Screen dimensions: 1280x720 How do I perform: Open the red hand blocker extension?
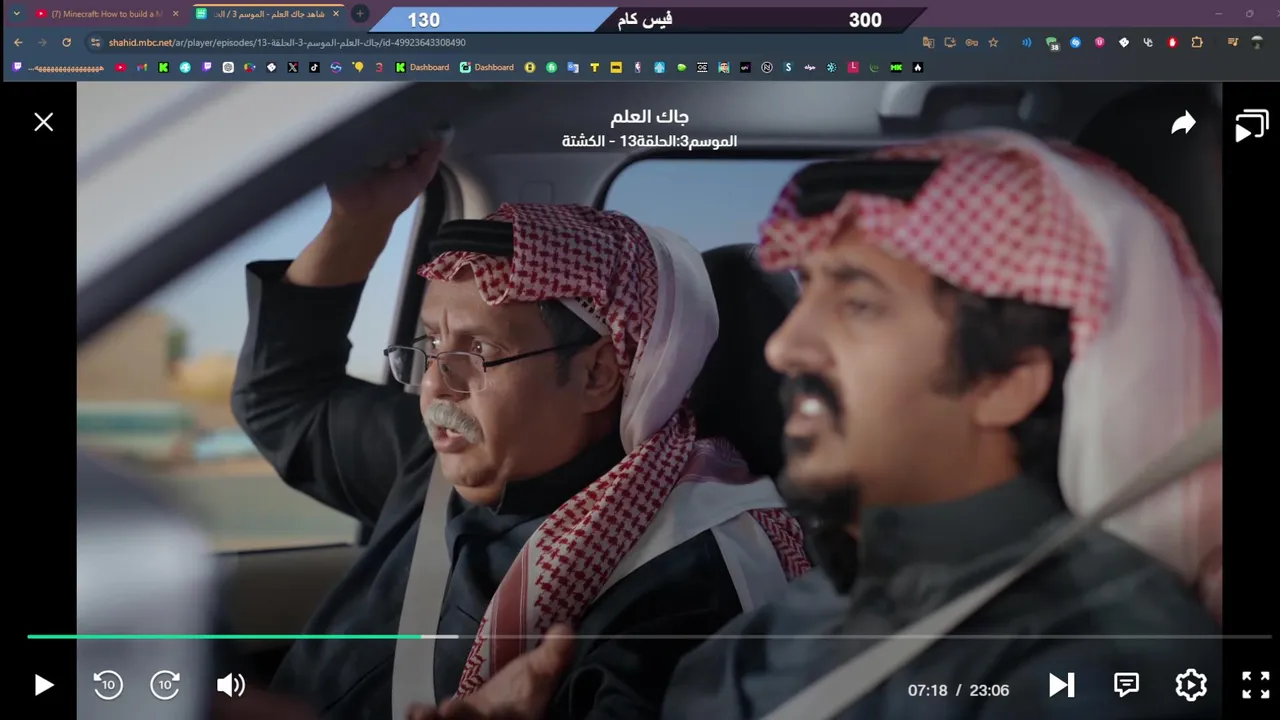coord(1172,42)
